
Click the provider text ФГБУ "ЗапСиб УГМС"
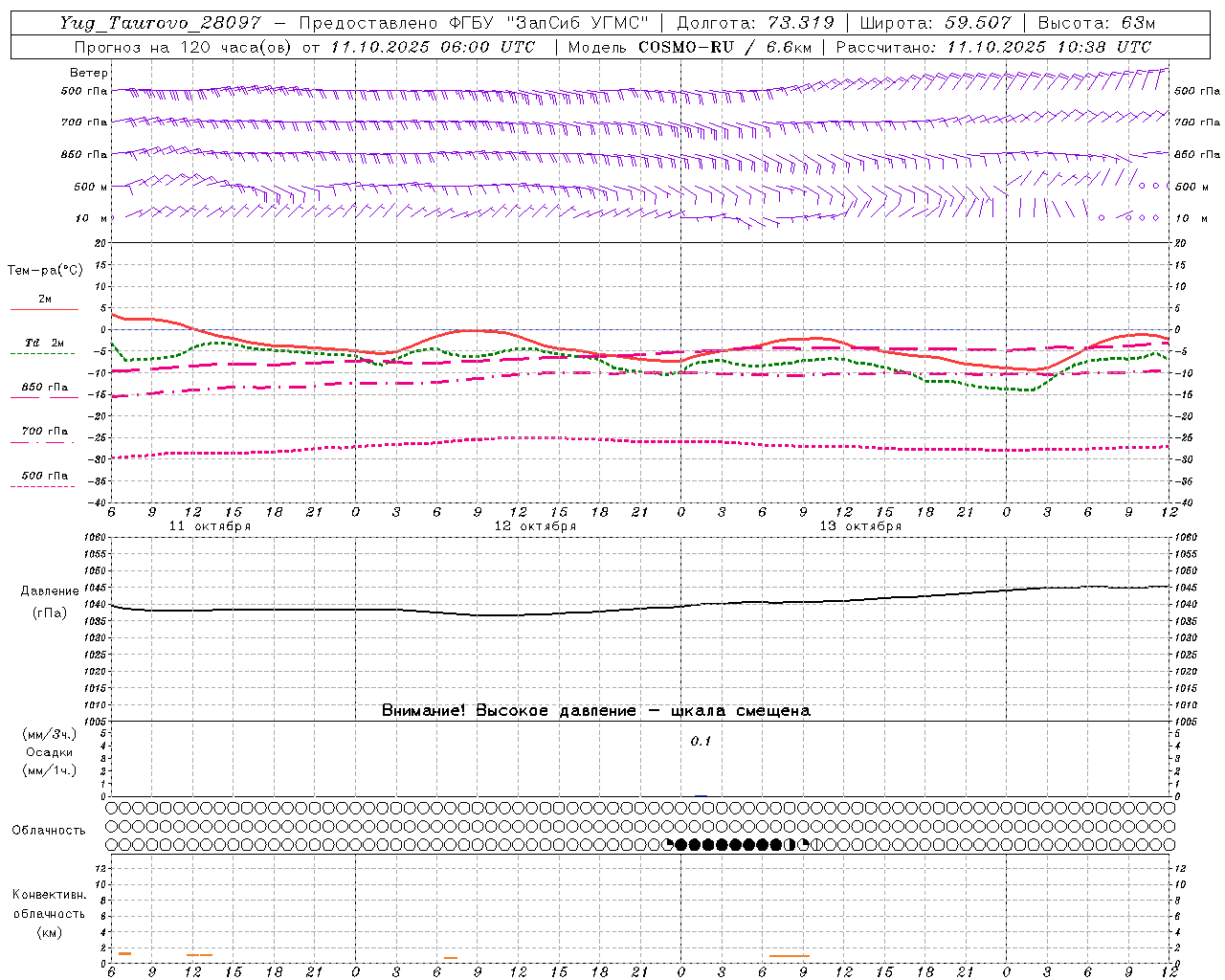(x=548, y=23)
